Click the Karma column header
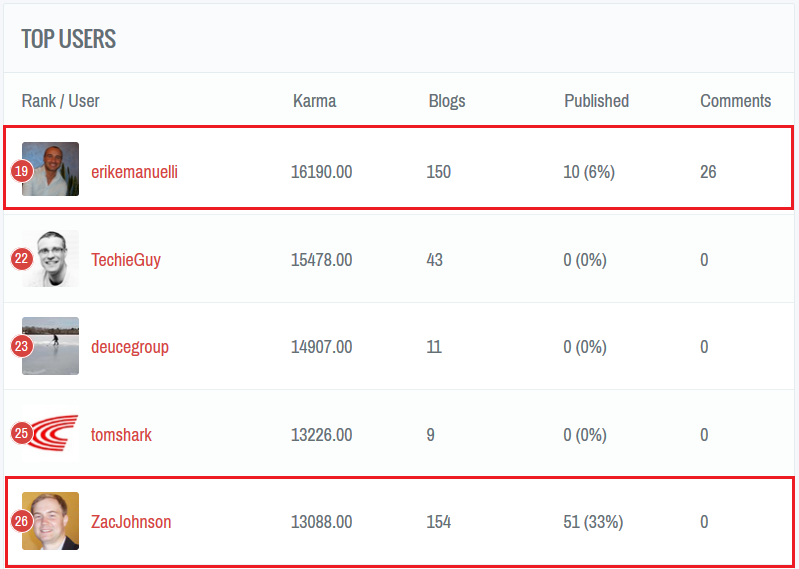The image size is (799, 569). point(314,101)
